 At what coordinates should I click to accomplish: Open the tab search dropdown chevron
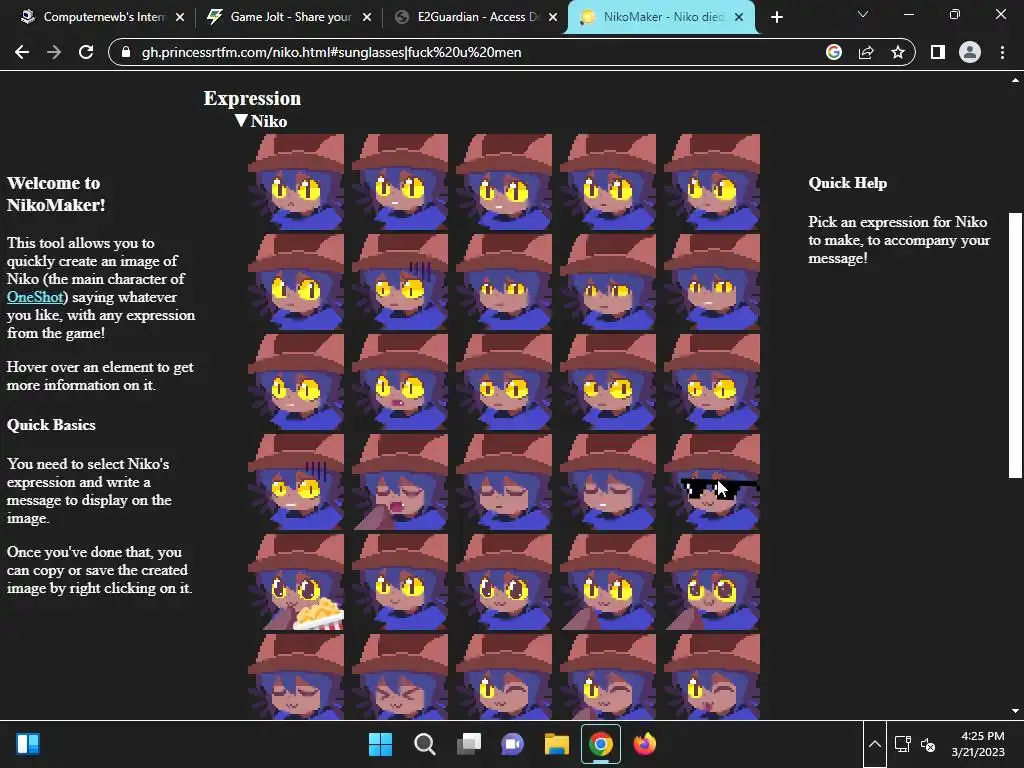[x=863, y=14]
